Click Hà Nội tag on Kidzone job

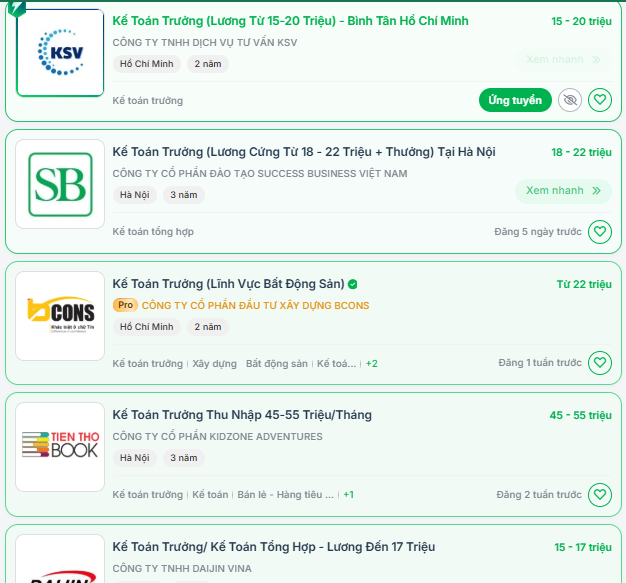(135, 458)
